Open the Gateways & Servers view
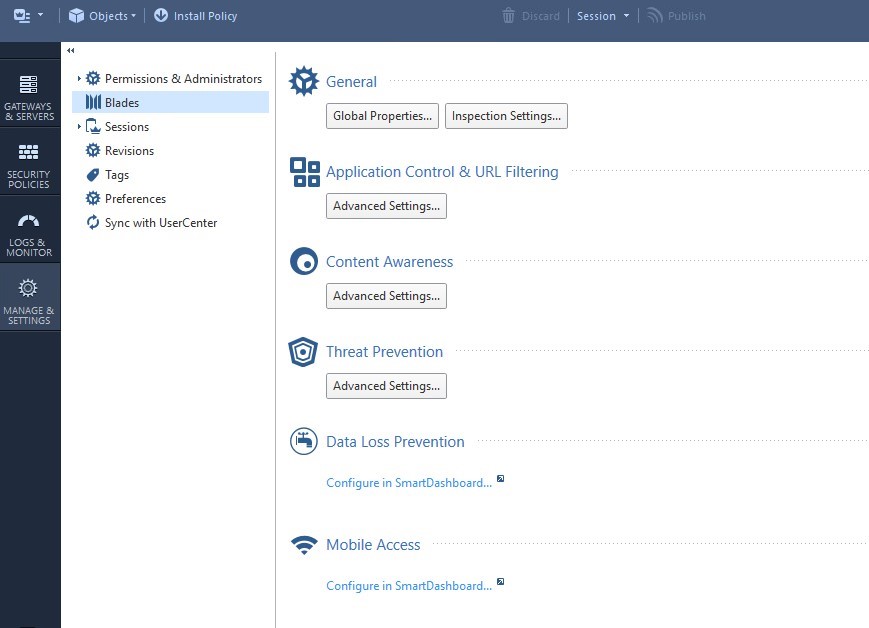869x628 pixels. pos(29,97)
